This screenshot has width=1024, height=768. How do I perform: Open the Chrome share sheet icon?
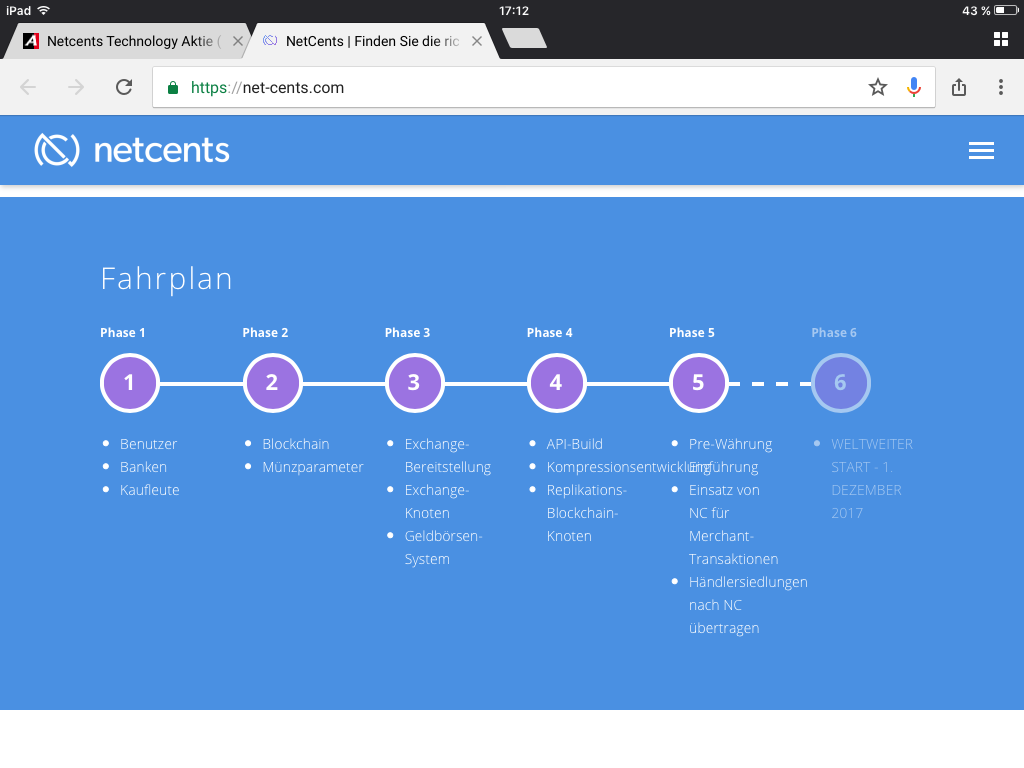pyautogui.click(x=958, y=87)
